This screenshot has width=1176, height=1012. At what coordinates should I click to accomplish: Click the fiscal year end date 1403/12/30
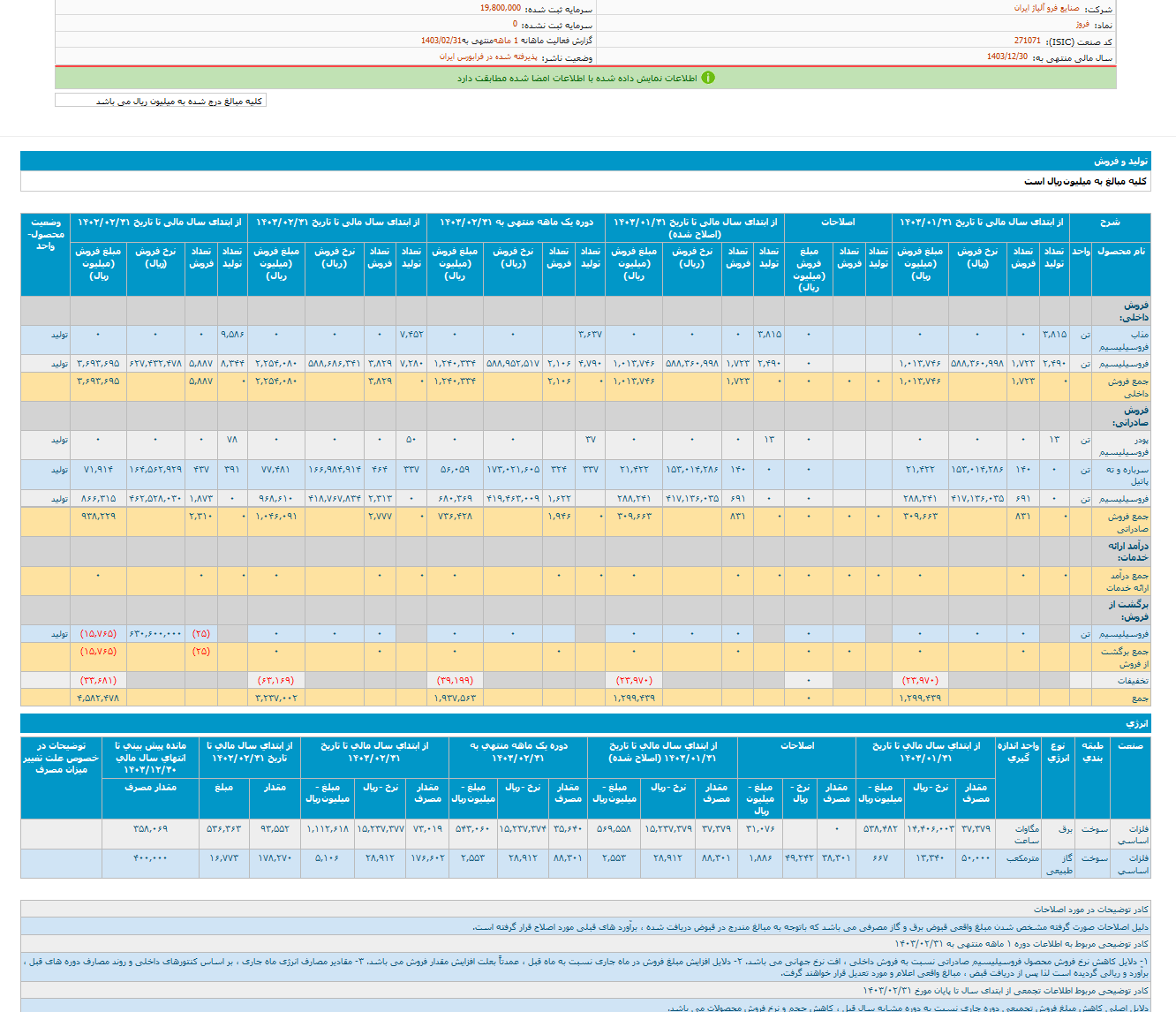[1006, 57]
